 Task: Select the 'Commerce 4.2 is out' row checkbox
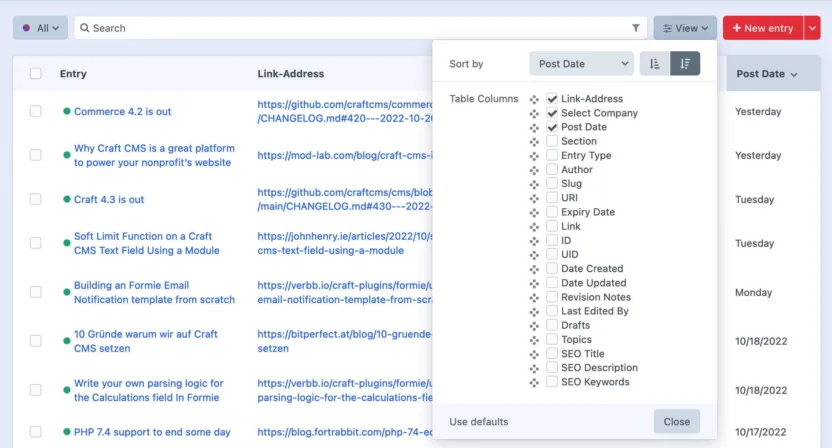(36, 111)
